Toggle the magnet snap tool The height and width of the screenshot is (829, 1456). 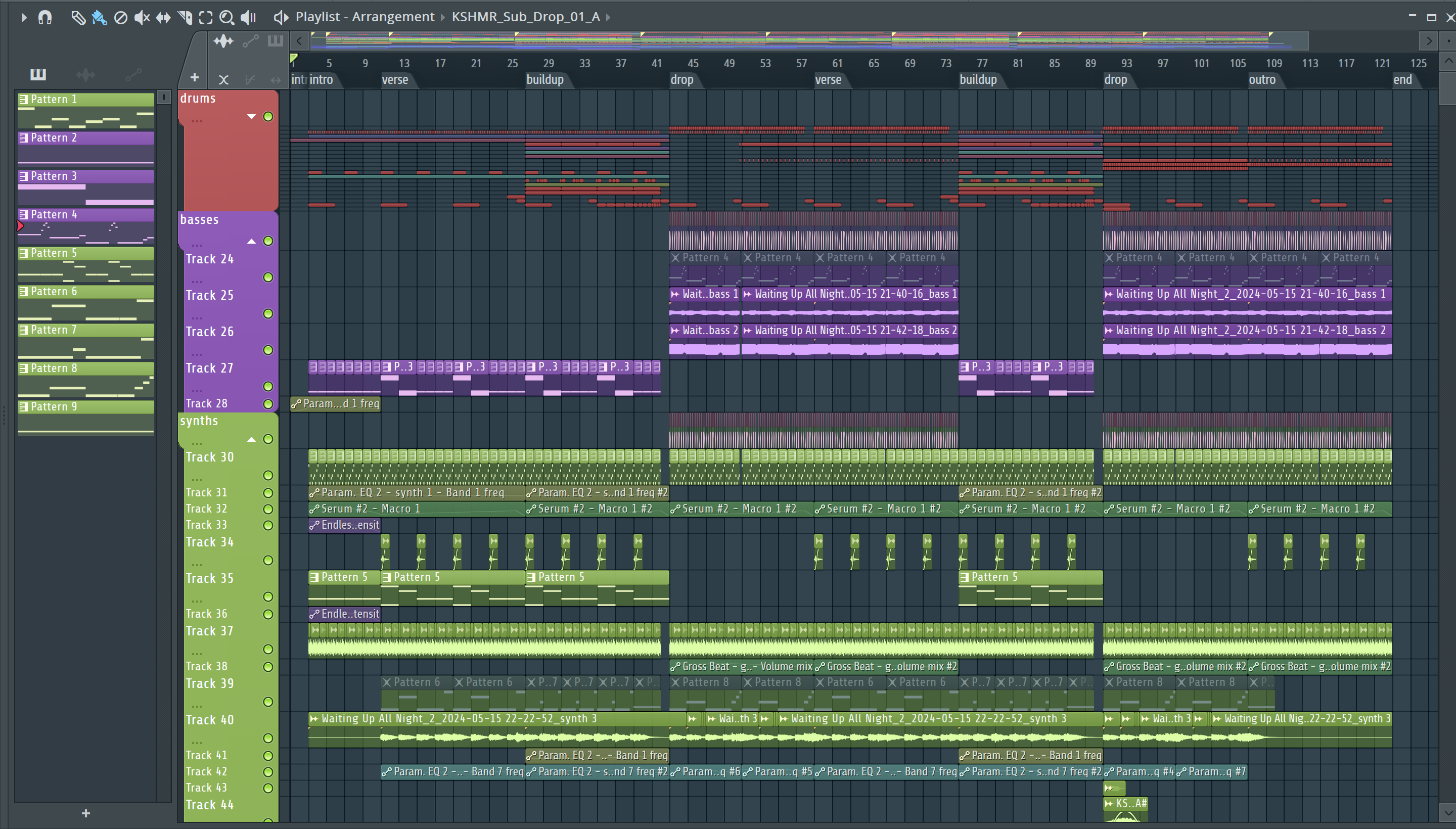tap(45, 17)
